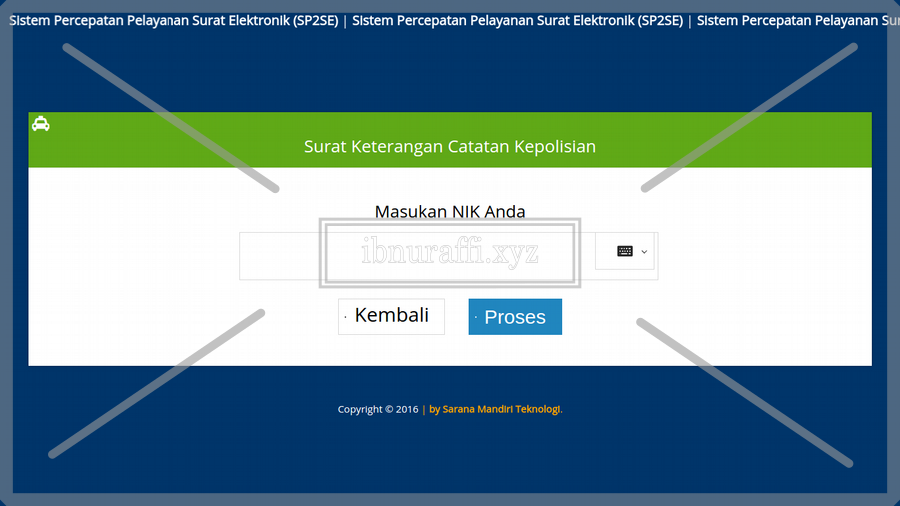Click the leftmost SP2SE marquee text
Viewport: 900px width, 506px height.
point(173,21)
